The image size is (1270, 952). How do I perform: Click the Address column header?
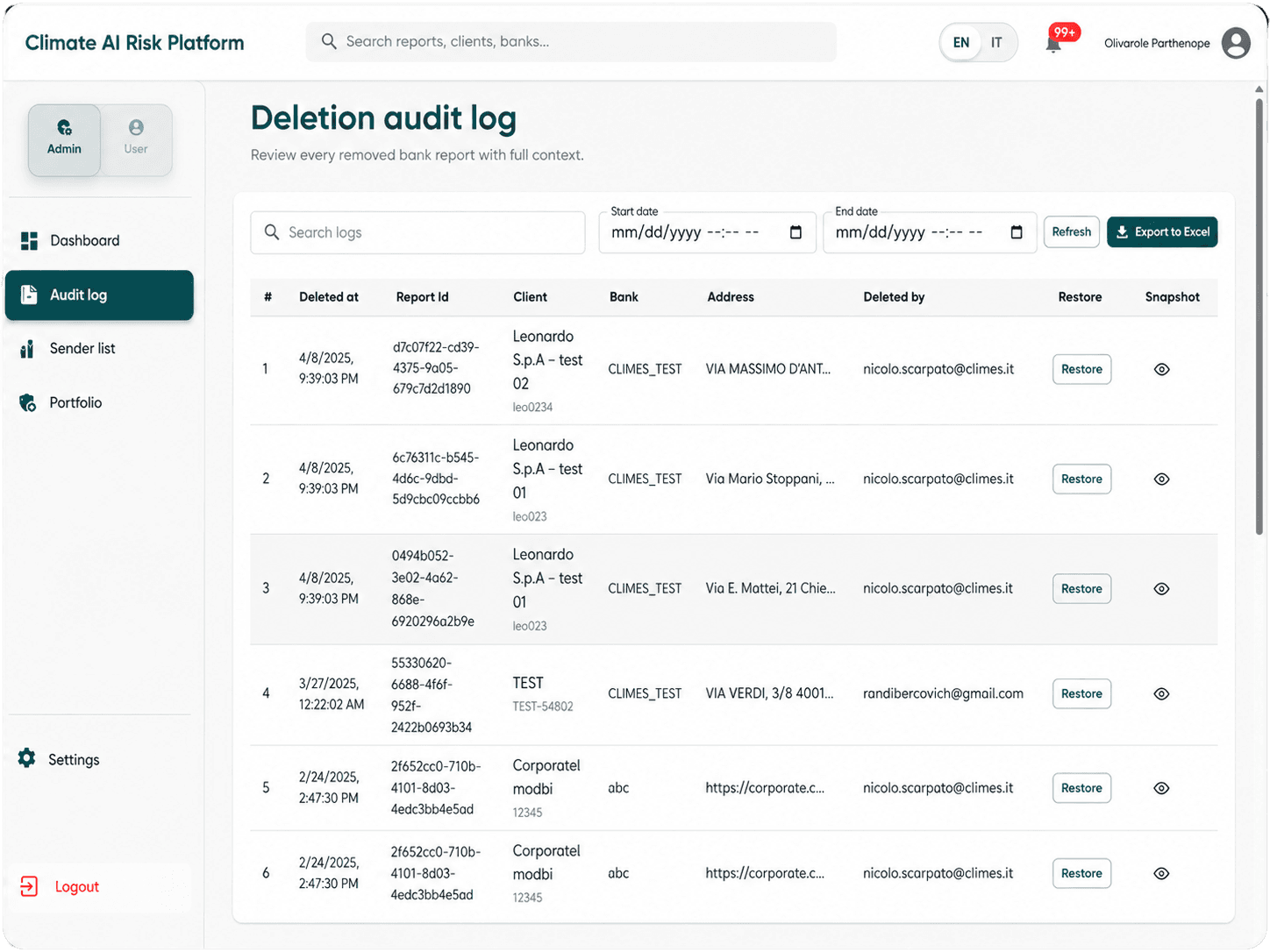click(x=731, y=297)
